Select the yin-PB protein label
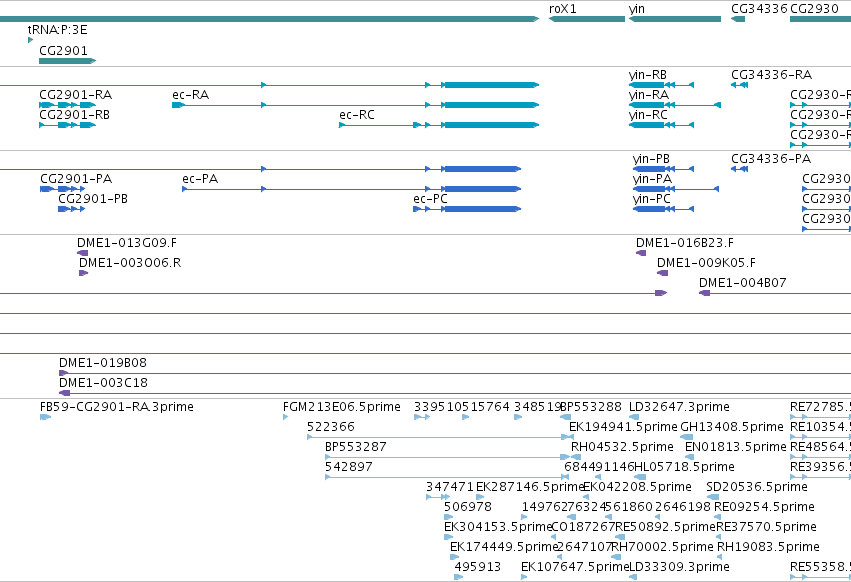The image size is (851, 582). [x=651, y=159]
